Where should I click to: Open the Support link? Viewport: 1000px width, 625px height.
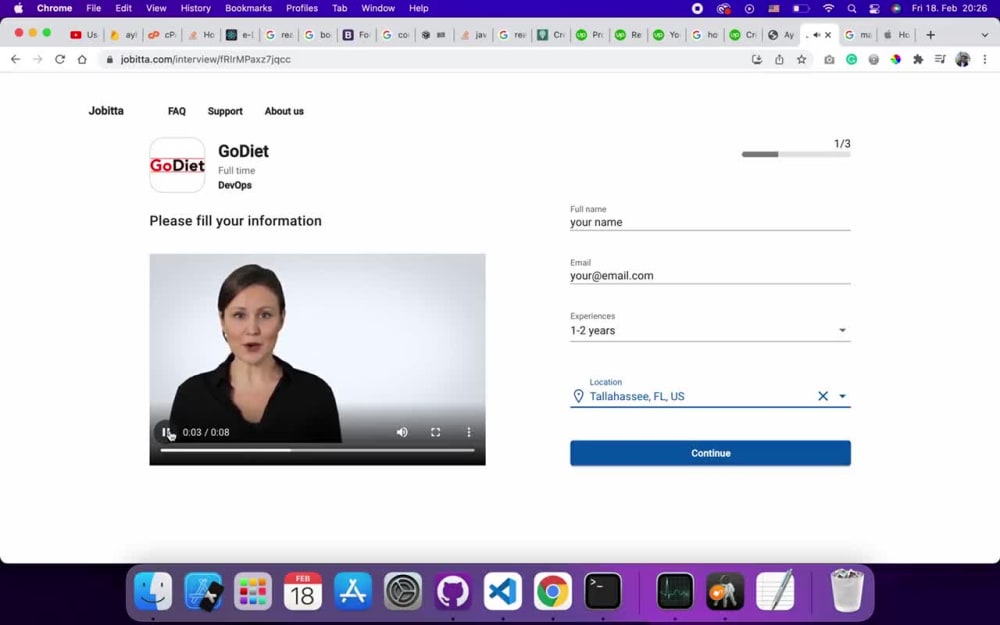coord(225,111)
